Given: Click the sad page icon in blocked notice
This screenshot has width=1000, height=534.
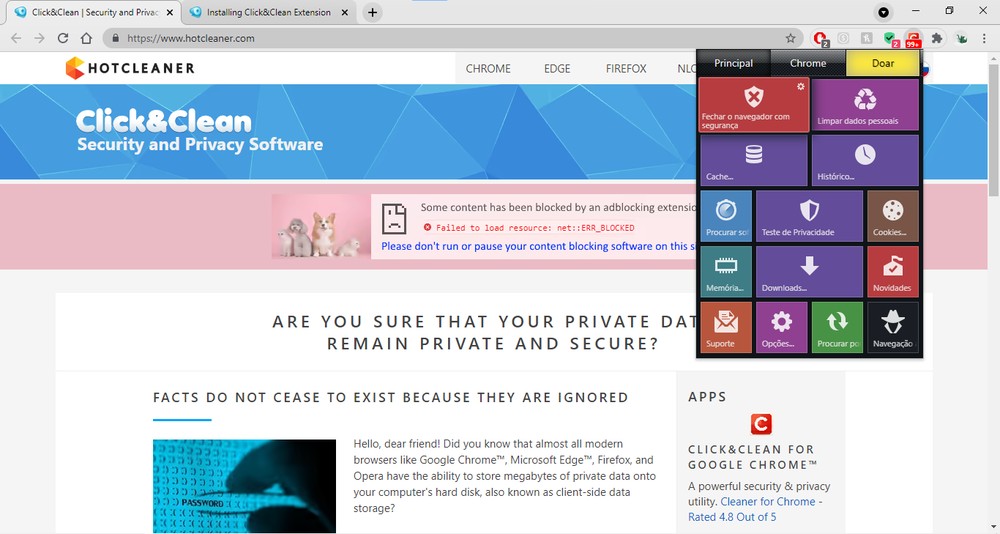Looking at the screenshot, I should point(394,219).
